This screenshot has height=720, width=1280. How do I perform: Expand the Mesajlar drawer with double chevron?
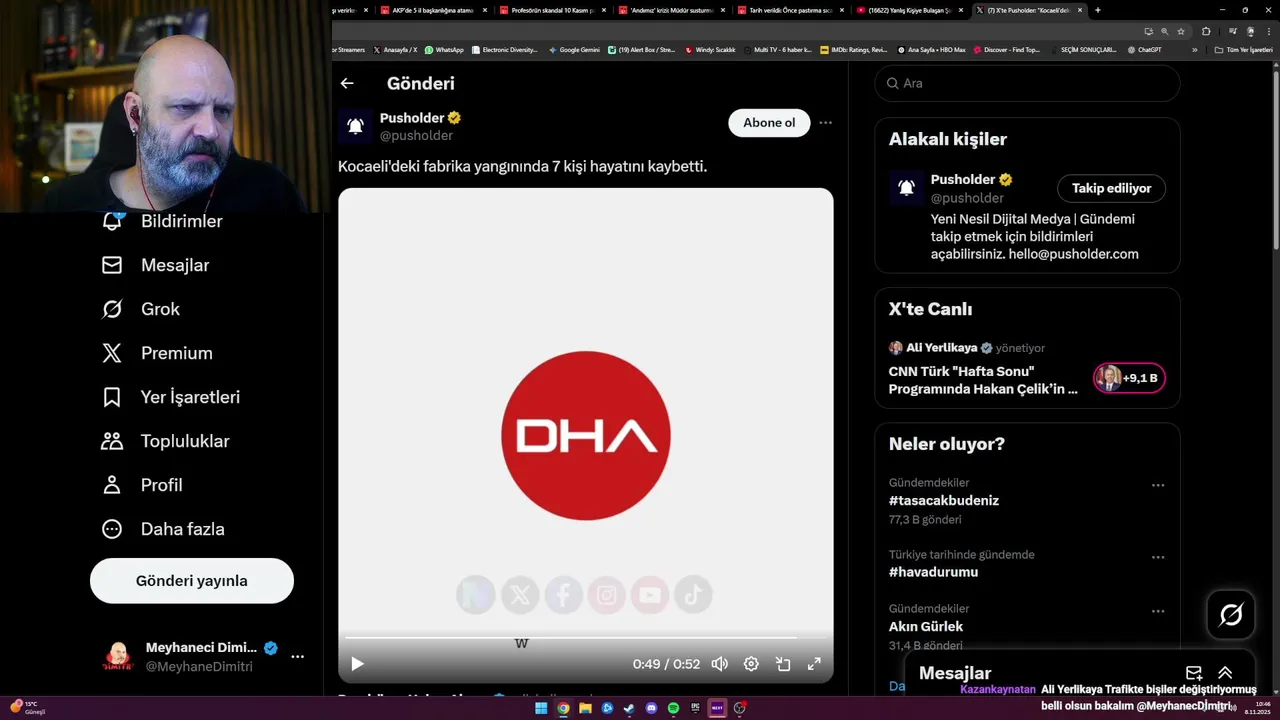(1225, 673)
